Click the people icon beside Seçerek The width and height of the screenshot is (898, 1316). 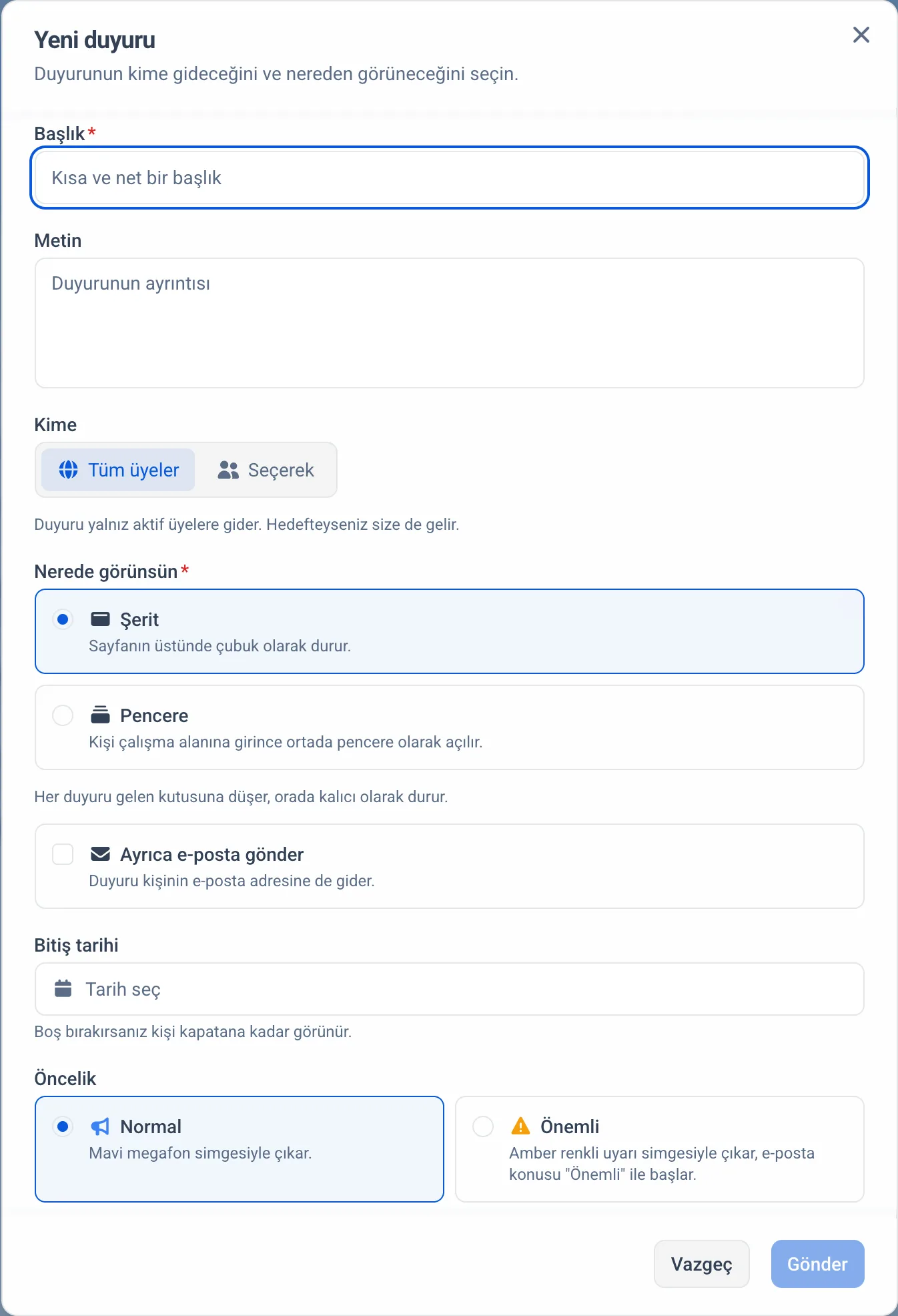point(228,470)
